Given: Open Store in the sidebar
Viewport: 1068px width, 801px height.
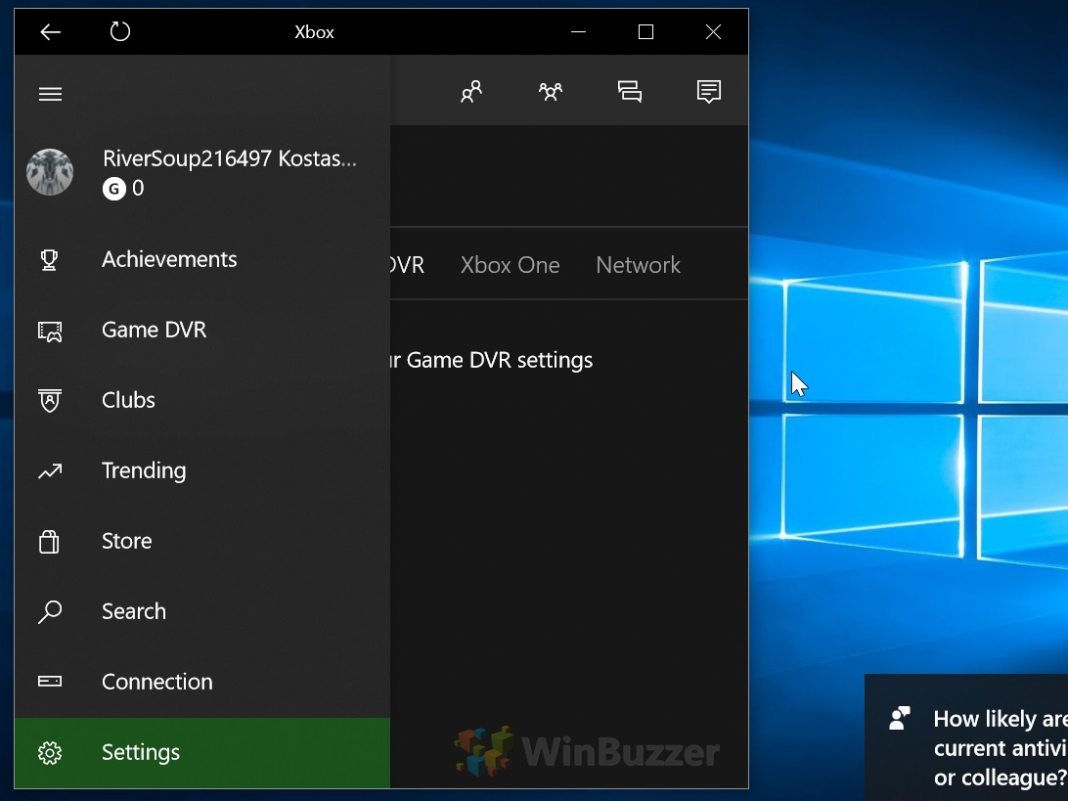Looking at the screenshot, I should (202, 541).
